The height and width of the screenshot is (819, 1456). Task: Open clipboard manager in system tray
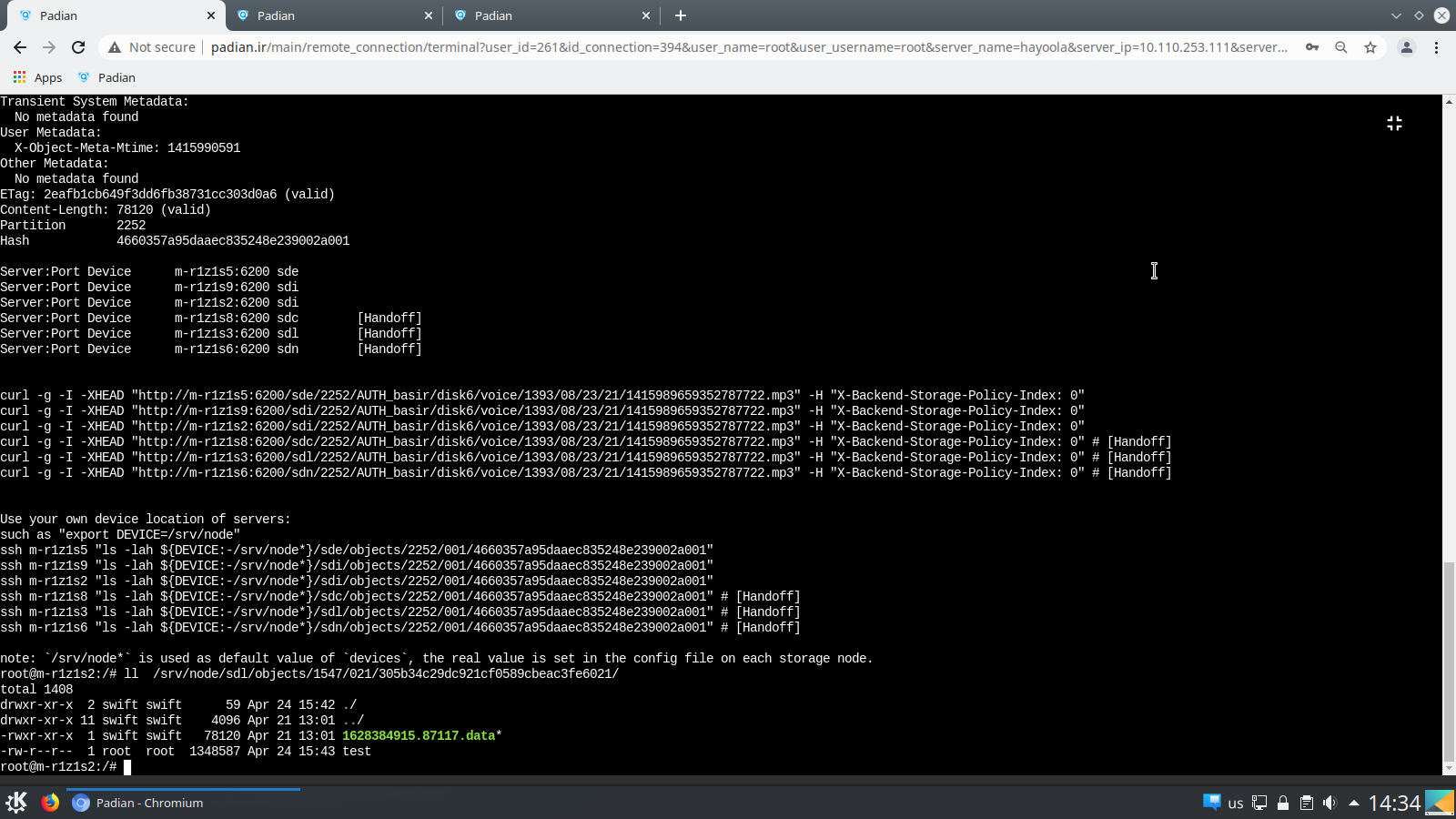(1306, 803)
